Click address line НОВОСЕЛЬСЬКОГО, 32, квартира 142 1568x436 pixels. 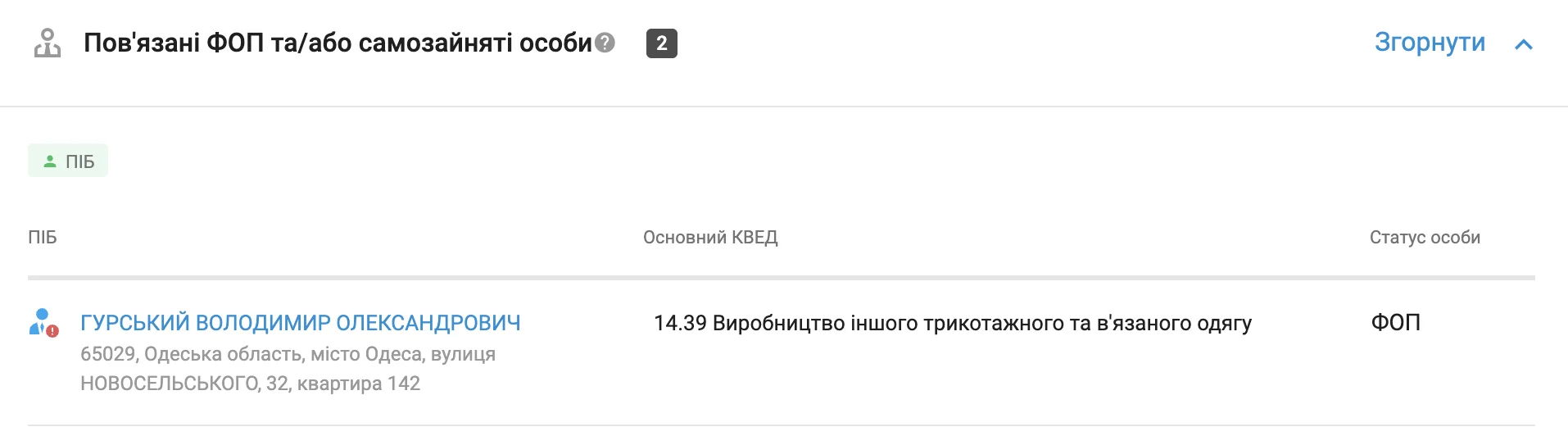click(250, 384)
